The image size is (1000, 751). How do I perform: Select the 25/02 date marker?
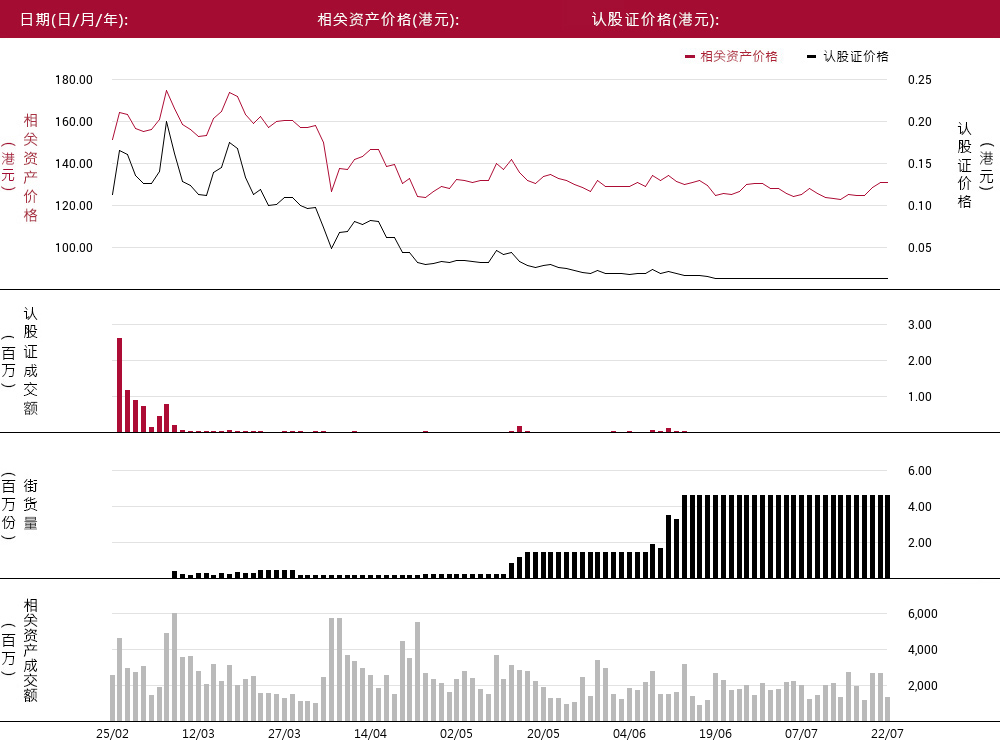(112, 734)
